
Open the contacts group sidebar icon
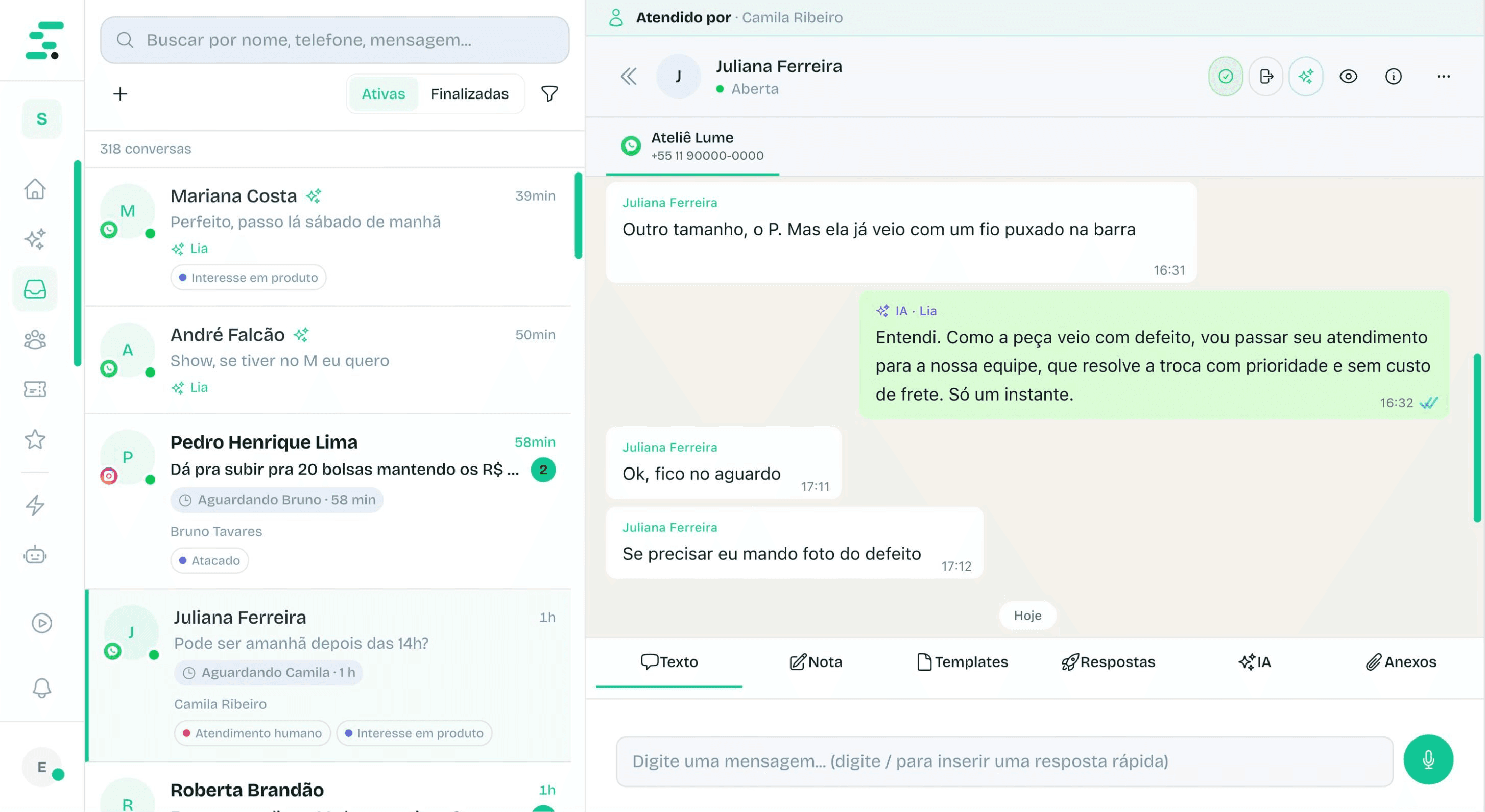click(35, 339)
